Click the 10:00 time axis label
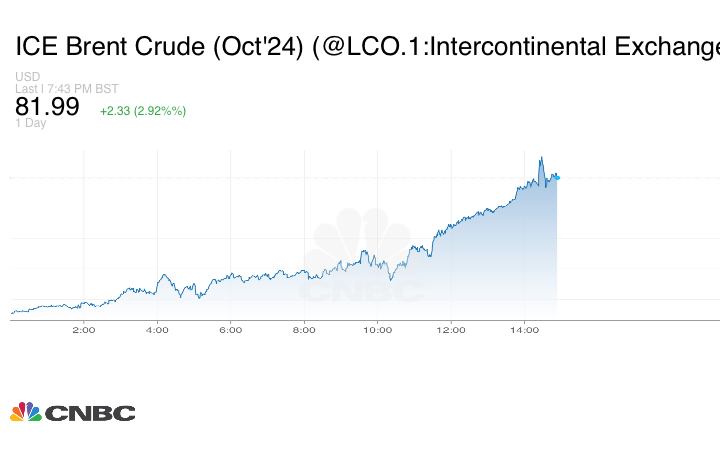Image resolution: width=720 pixels, height=450 pixels. (377, 329)
